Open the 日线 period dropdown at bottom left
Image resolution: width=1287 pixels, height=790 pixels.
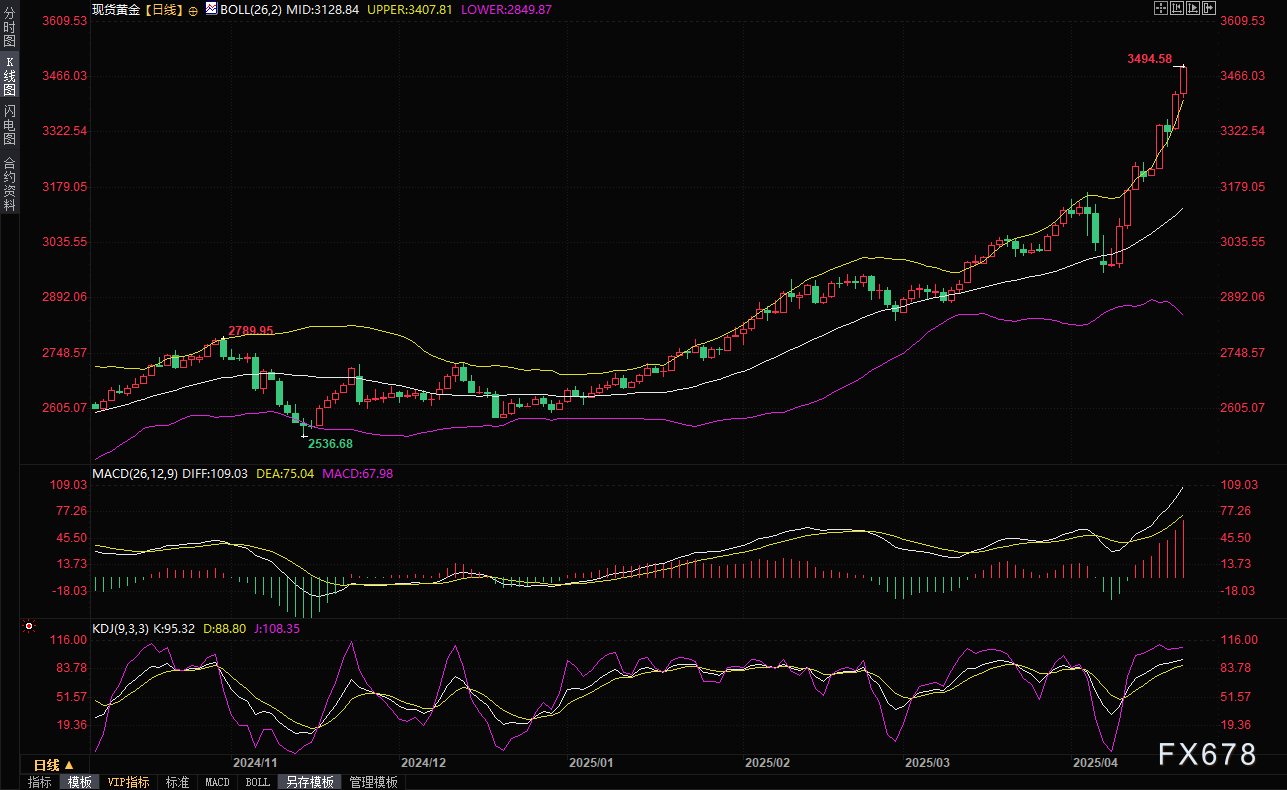54,765
